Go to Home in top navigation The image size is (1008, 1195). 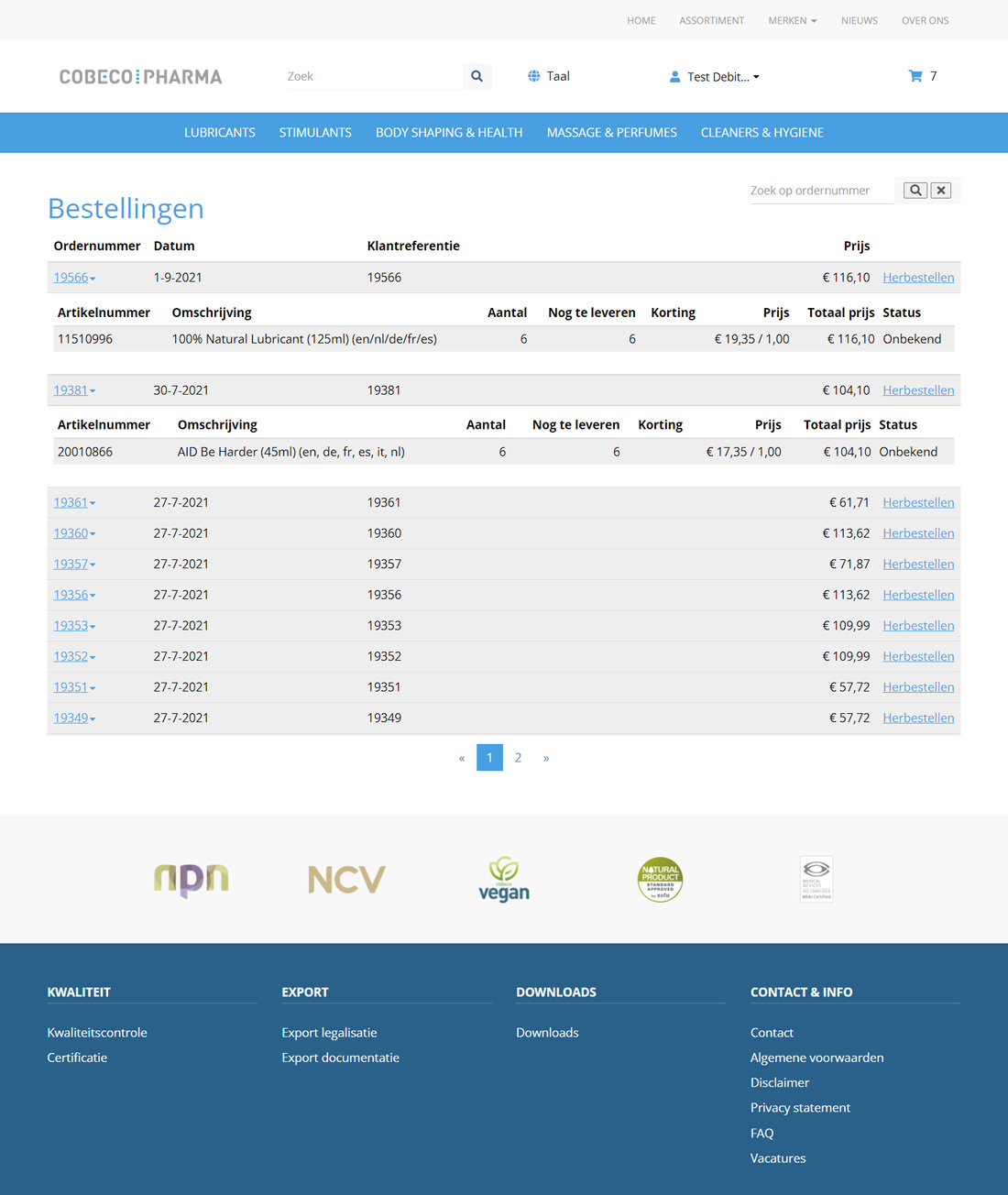641,20
